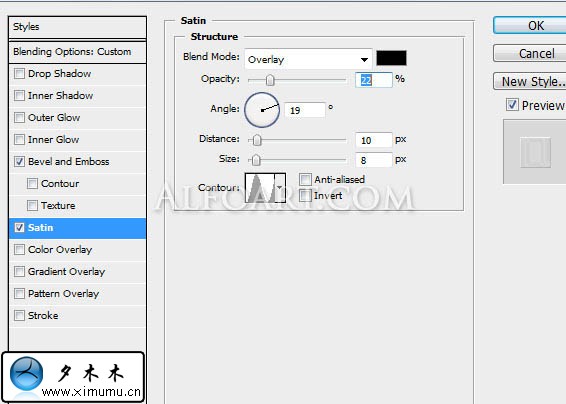This screenshot has height=404, width=566.
Task: Open the Blend Mode dropdown
Action: pyautogui.click(x=308, y=59)
